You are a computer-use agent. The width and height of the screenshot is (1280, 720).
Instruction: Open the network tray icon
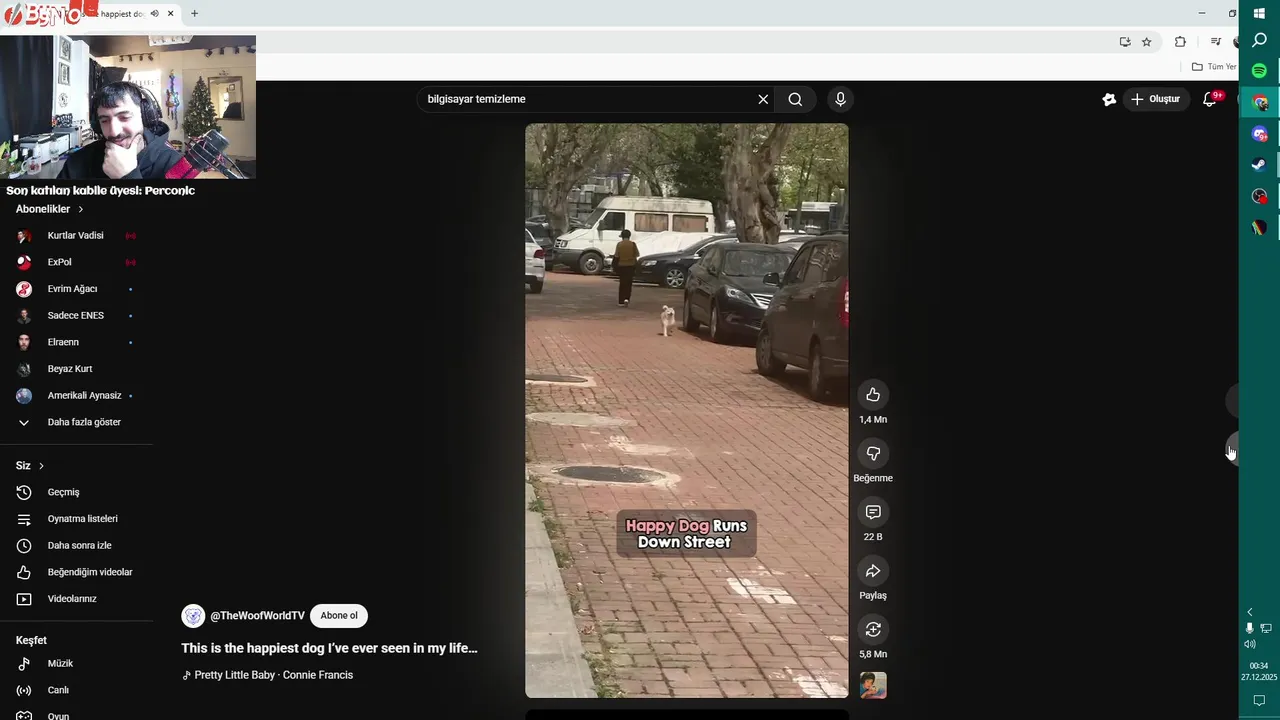[1266, 628]
